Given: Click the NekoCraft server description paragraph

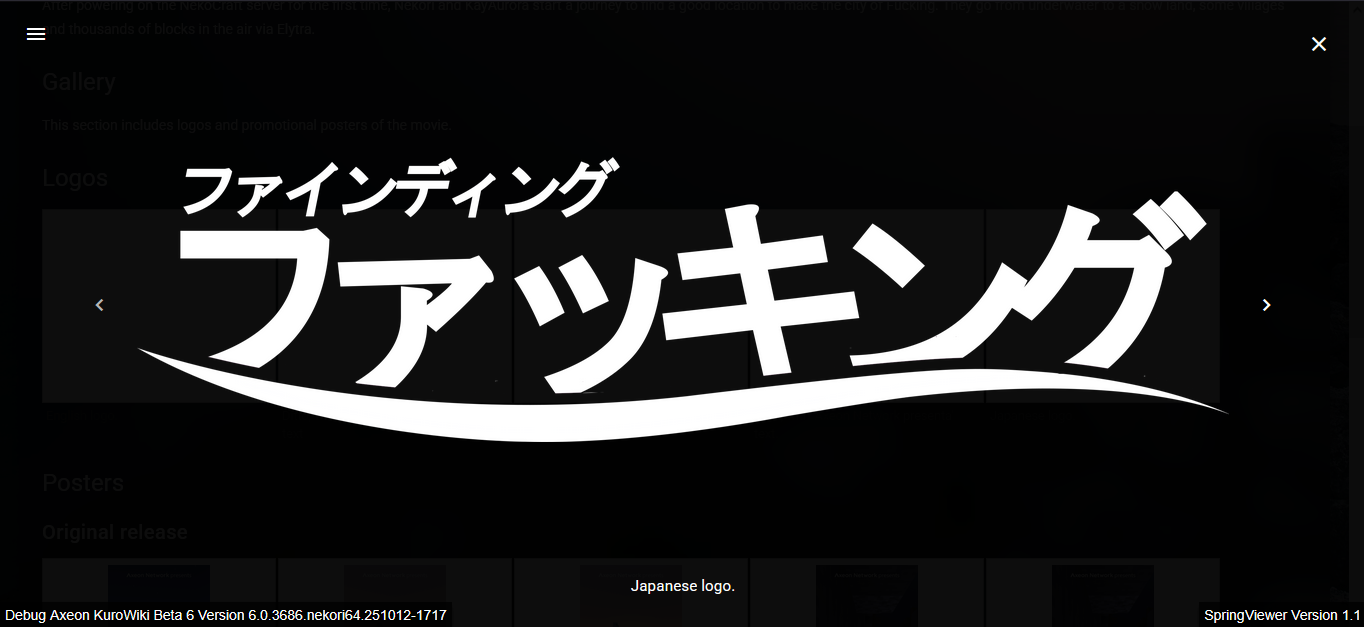Looking at the screenshot, I should pyautogui.click(x=660, y=17).
